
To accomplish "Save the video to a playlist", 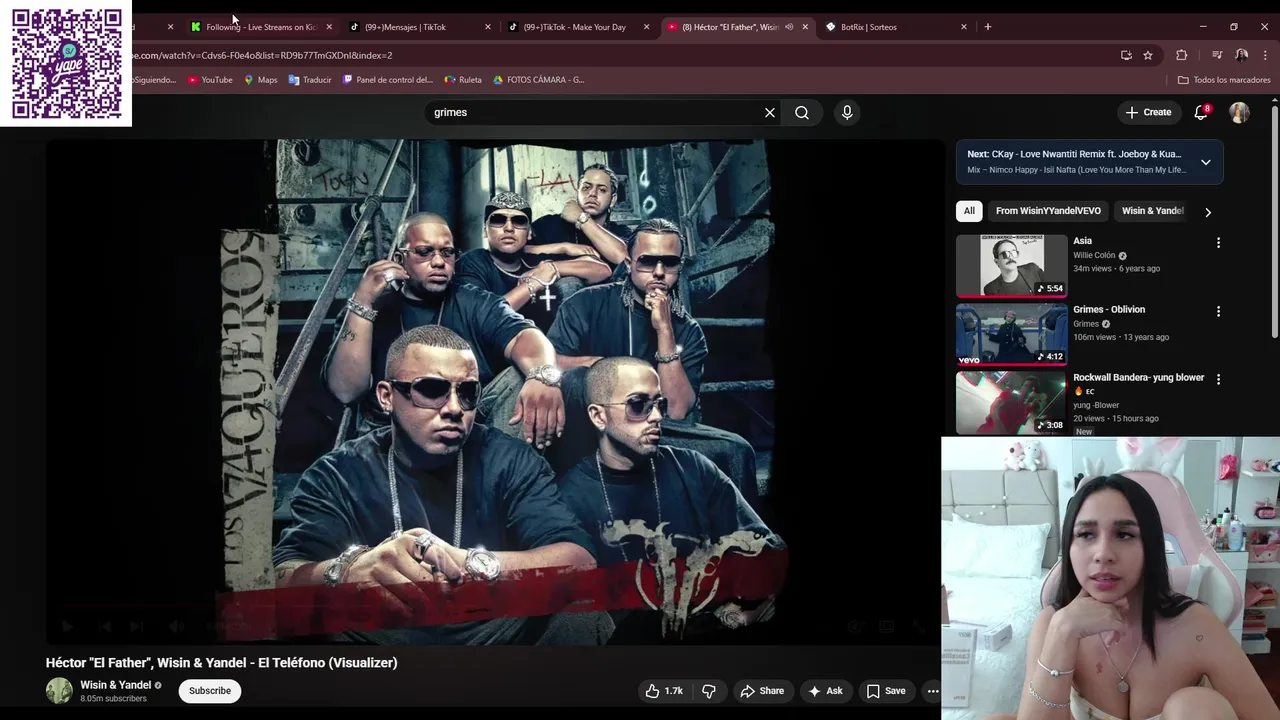I will 886,691.
